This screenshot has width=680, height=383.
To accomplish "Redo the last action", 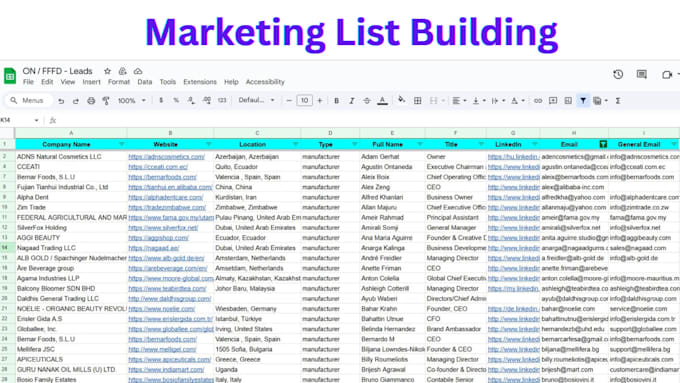I will pos(75,101).
